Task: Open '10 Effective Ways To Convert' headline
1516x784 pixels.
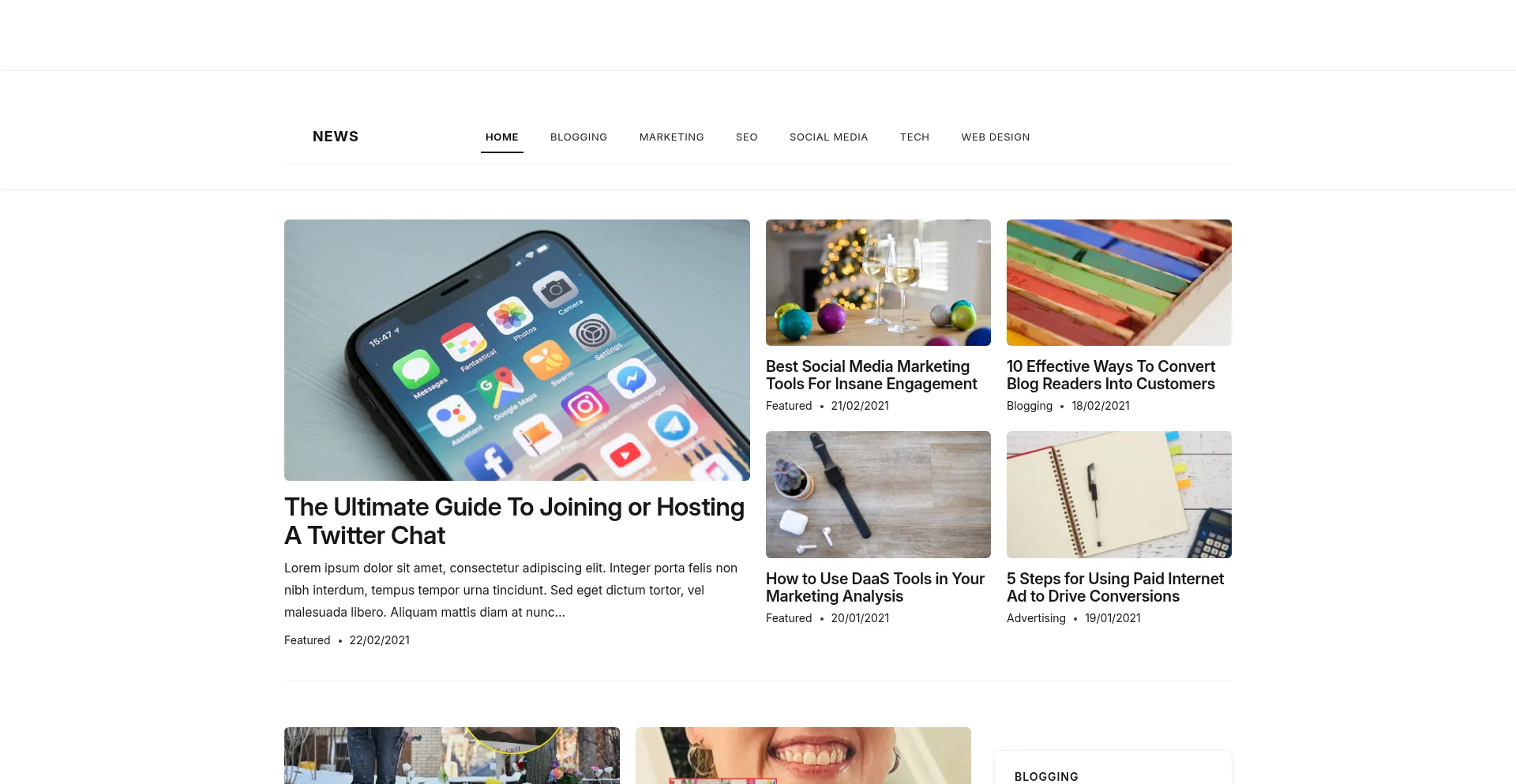Action: click(x=1111, y=375)
